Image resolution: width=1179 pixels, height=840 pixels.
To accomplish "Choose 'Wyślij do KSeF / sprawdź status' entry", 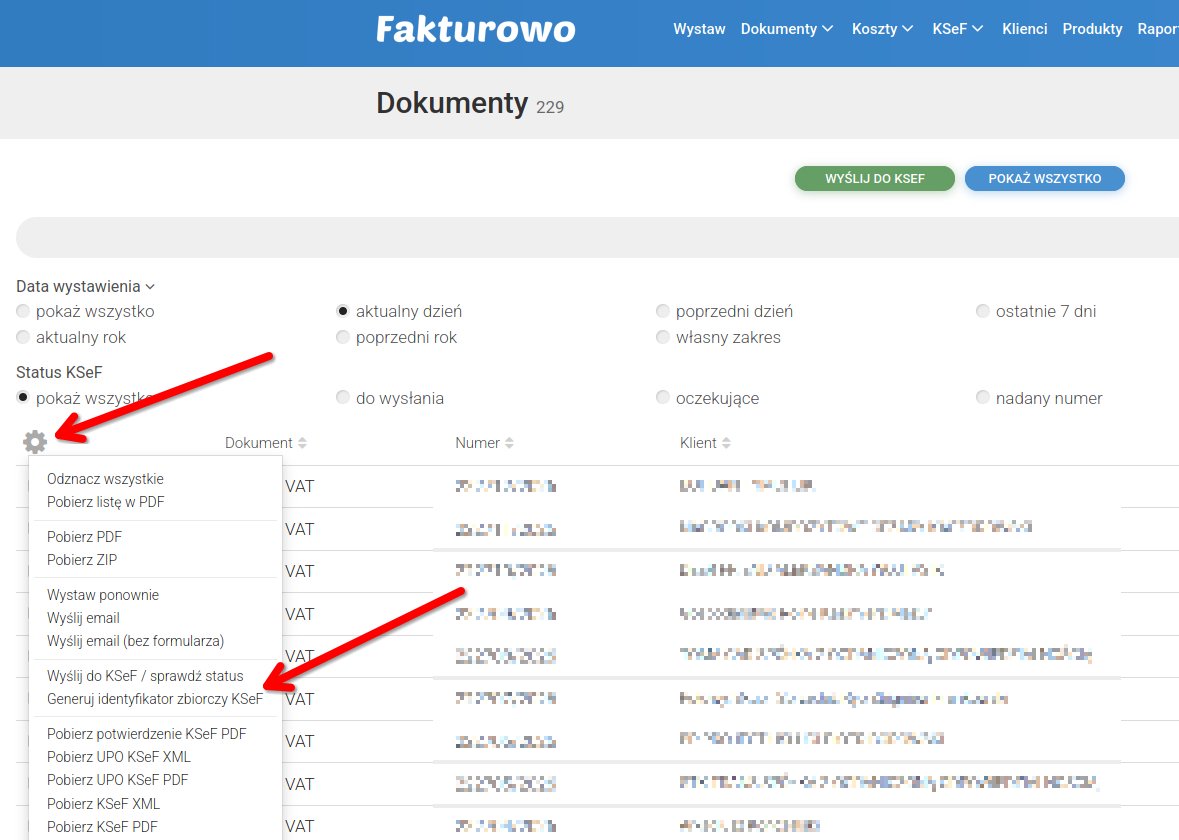I will pyautogui.click(x=145, y=675).
